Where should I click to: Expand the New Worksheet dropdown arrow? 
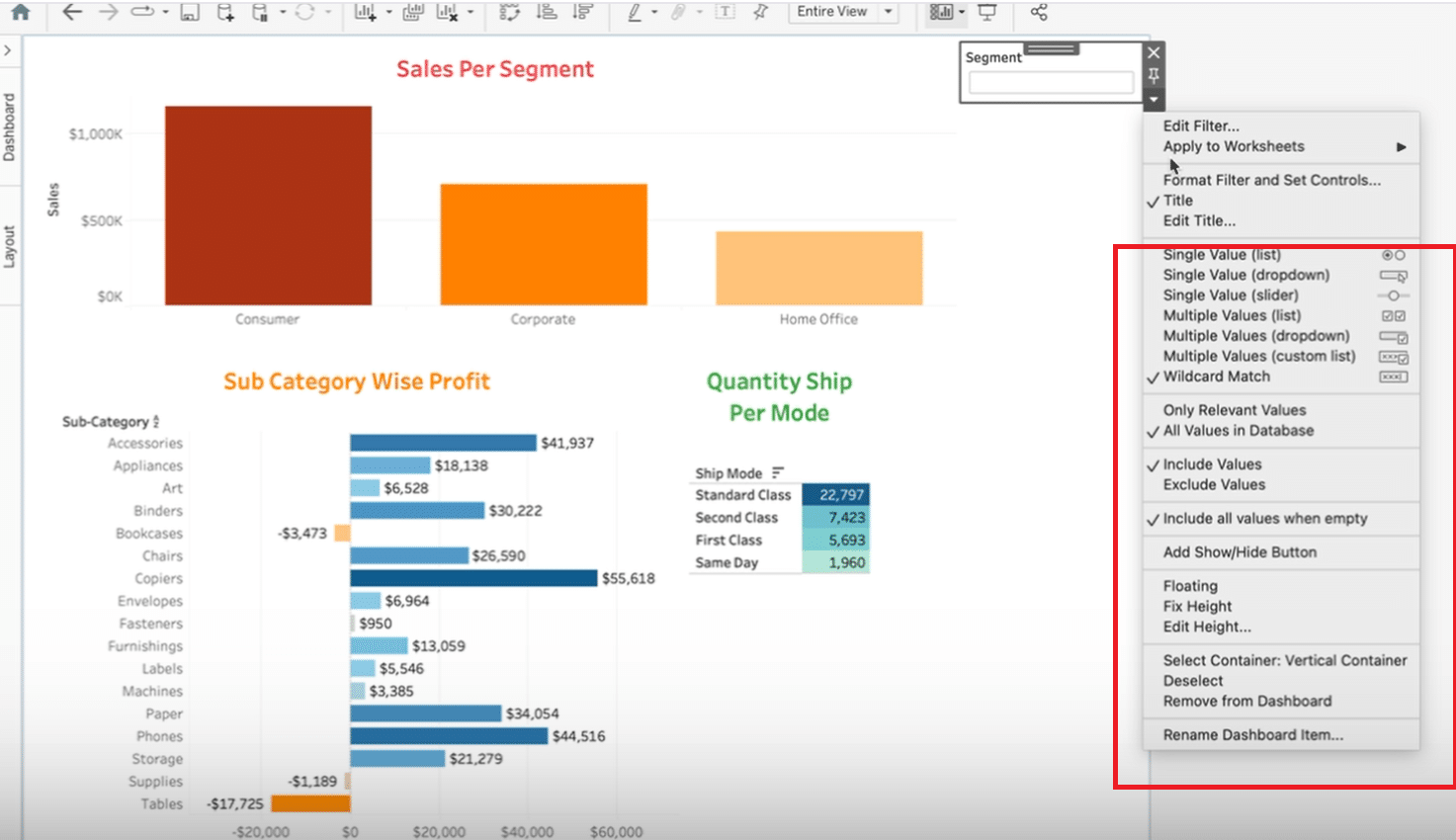coord(388,13)
